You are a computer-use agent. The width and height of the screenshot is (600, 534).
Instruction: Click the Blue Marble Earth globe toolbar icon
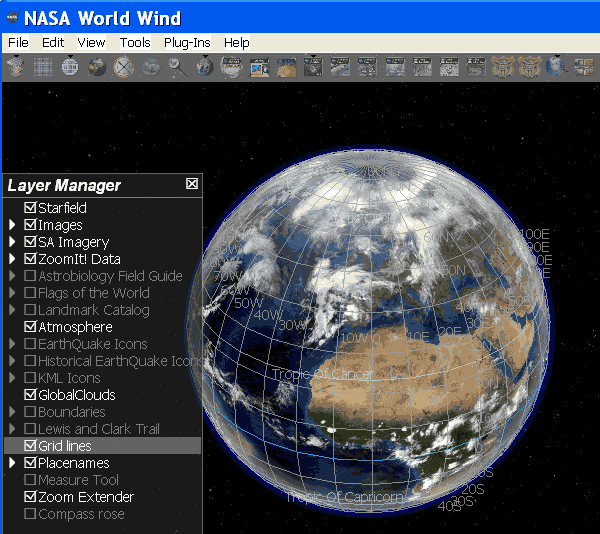pos(97,67)
